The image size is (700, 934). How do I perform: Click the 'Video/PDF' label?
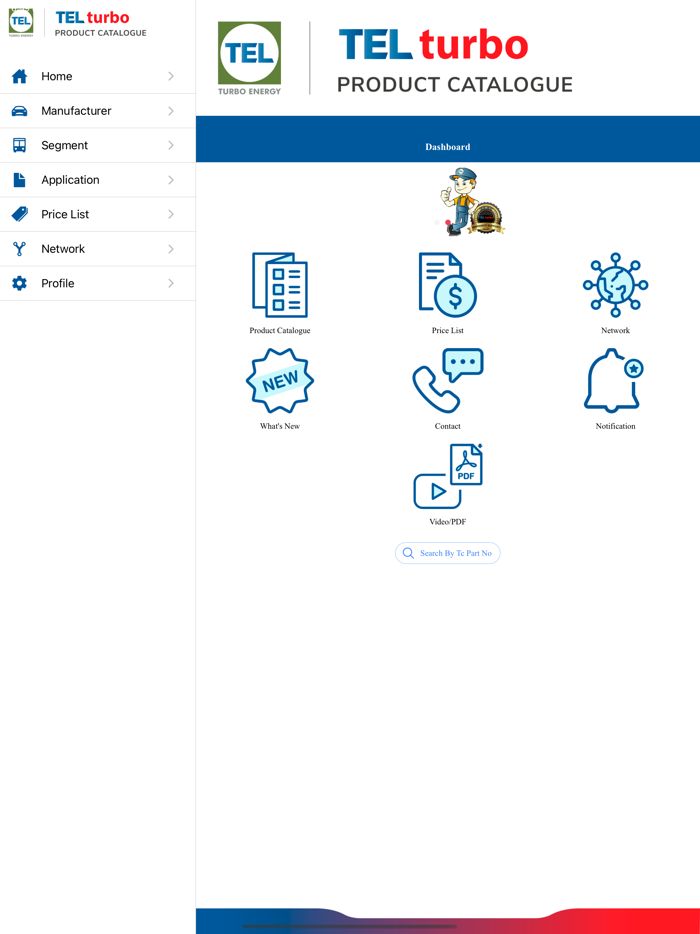click(448, 522)
